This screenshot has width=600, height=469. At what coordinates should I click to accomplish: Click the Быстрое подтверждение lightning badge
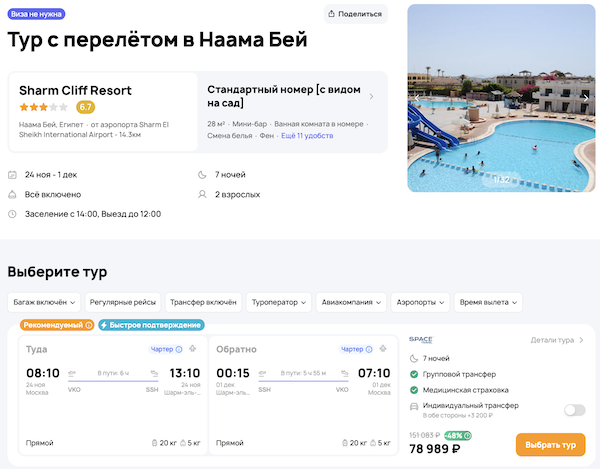[150, 325]
